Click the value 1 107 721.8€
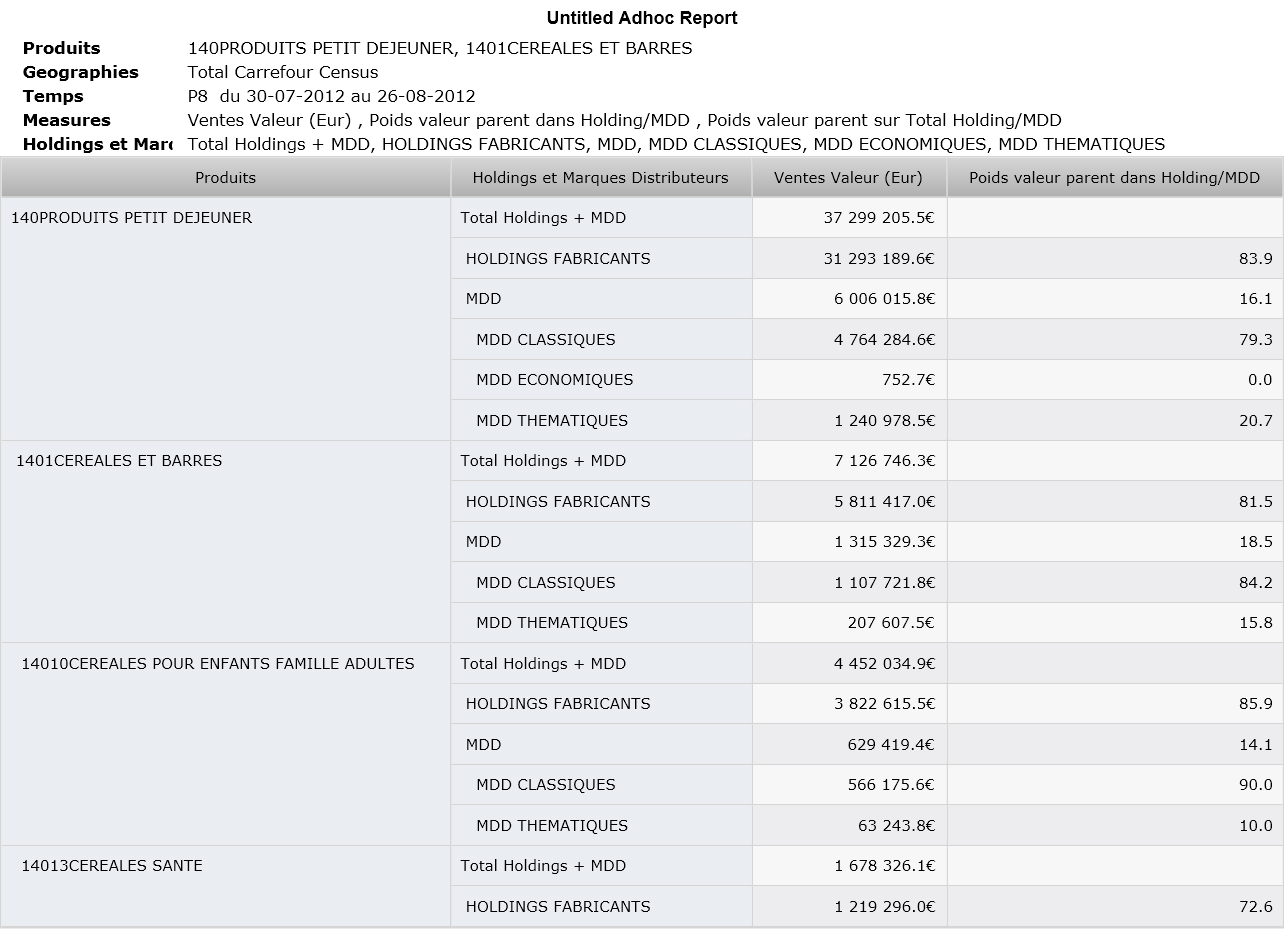Screen dimensions: 1284x946 [884, 583]
